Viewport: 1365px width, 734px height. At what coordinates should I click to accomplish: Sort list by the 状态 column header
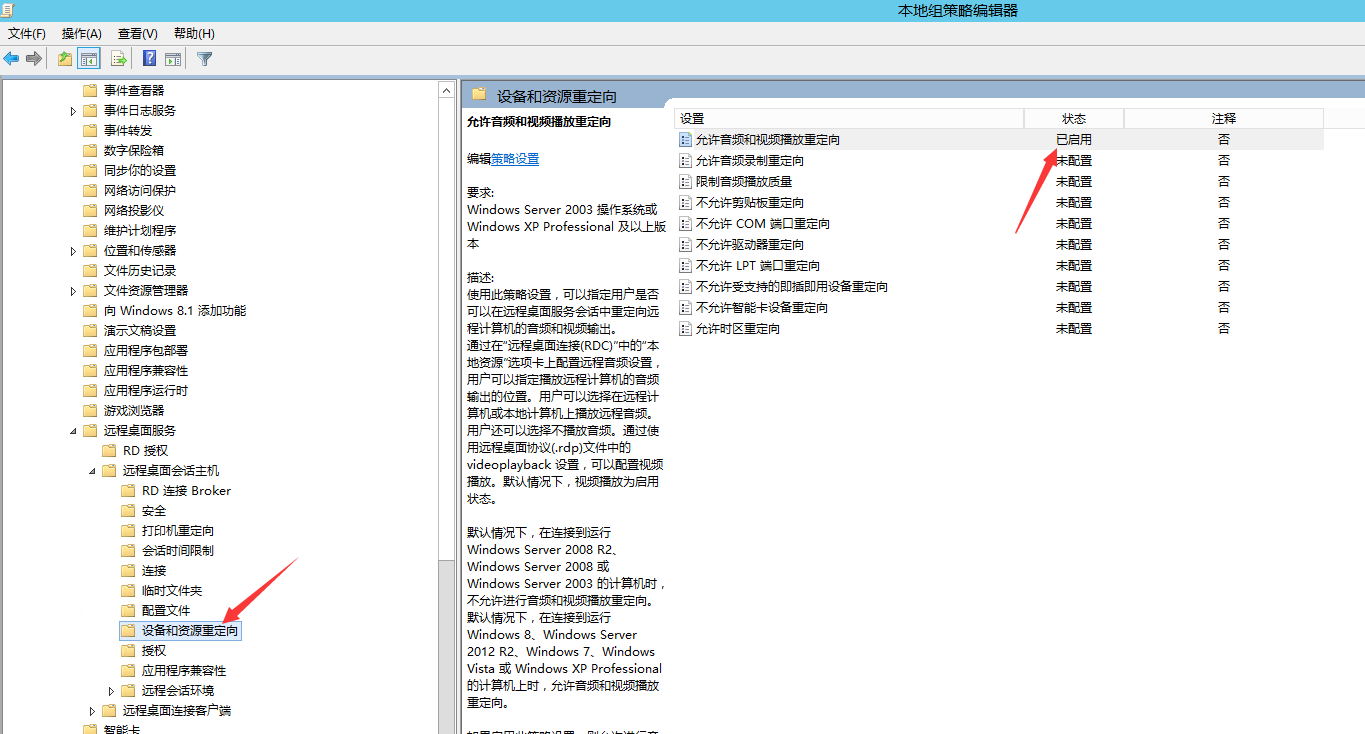(1073, 119)
